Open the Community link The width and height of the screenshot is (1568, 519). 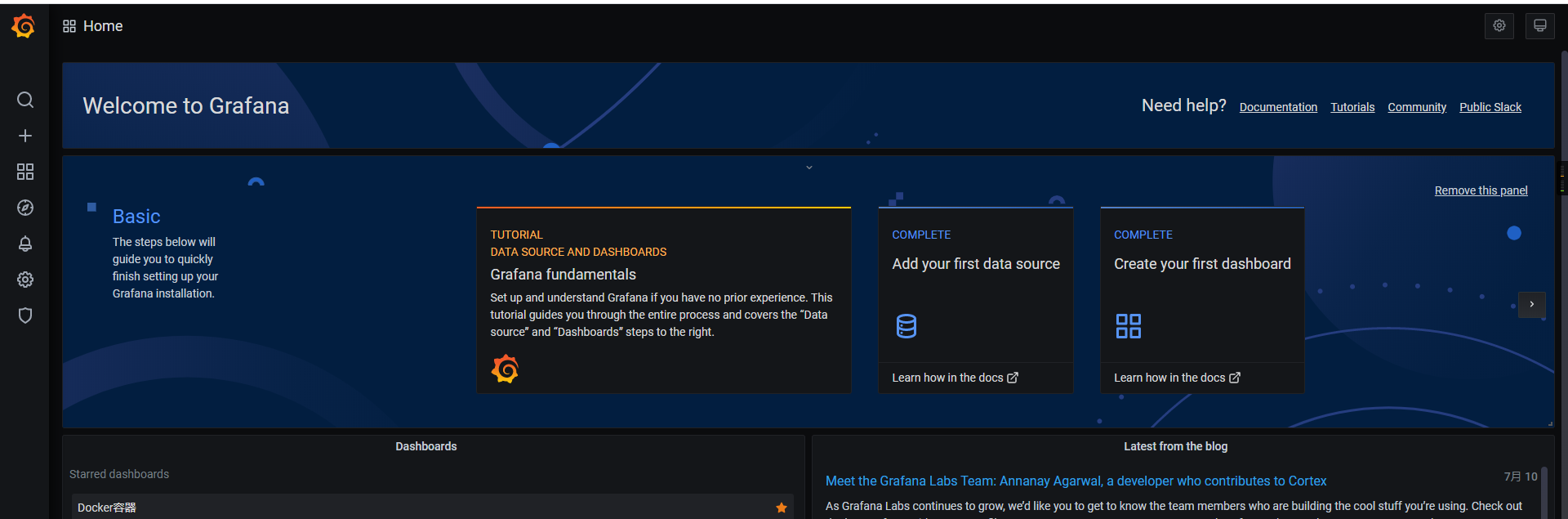(1417, 107)
